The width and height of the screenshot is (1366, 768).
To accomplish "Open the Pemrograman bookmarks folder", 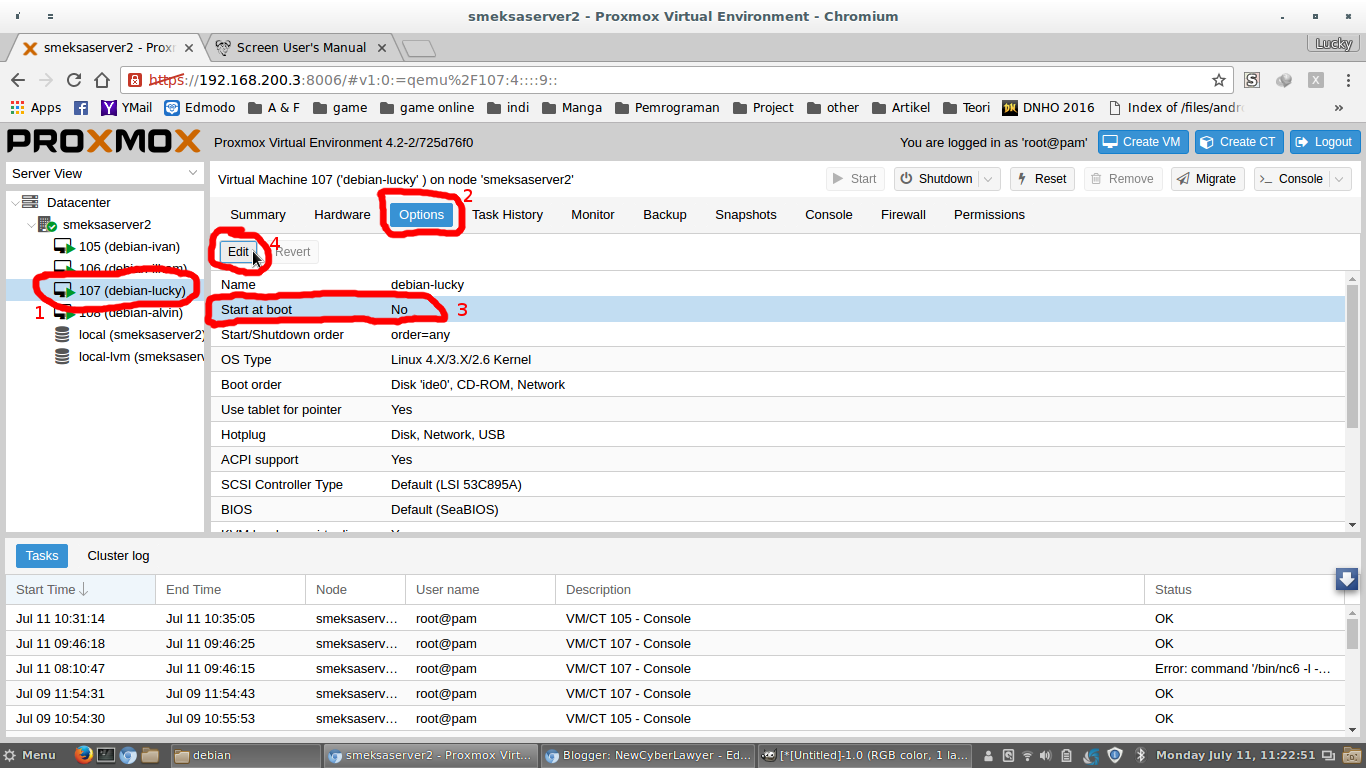I will 667,107.
